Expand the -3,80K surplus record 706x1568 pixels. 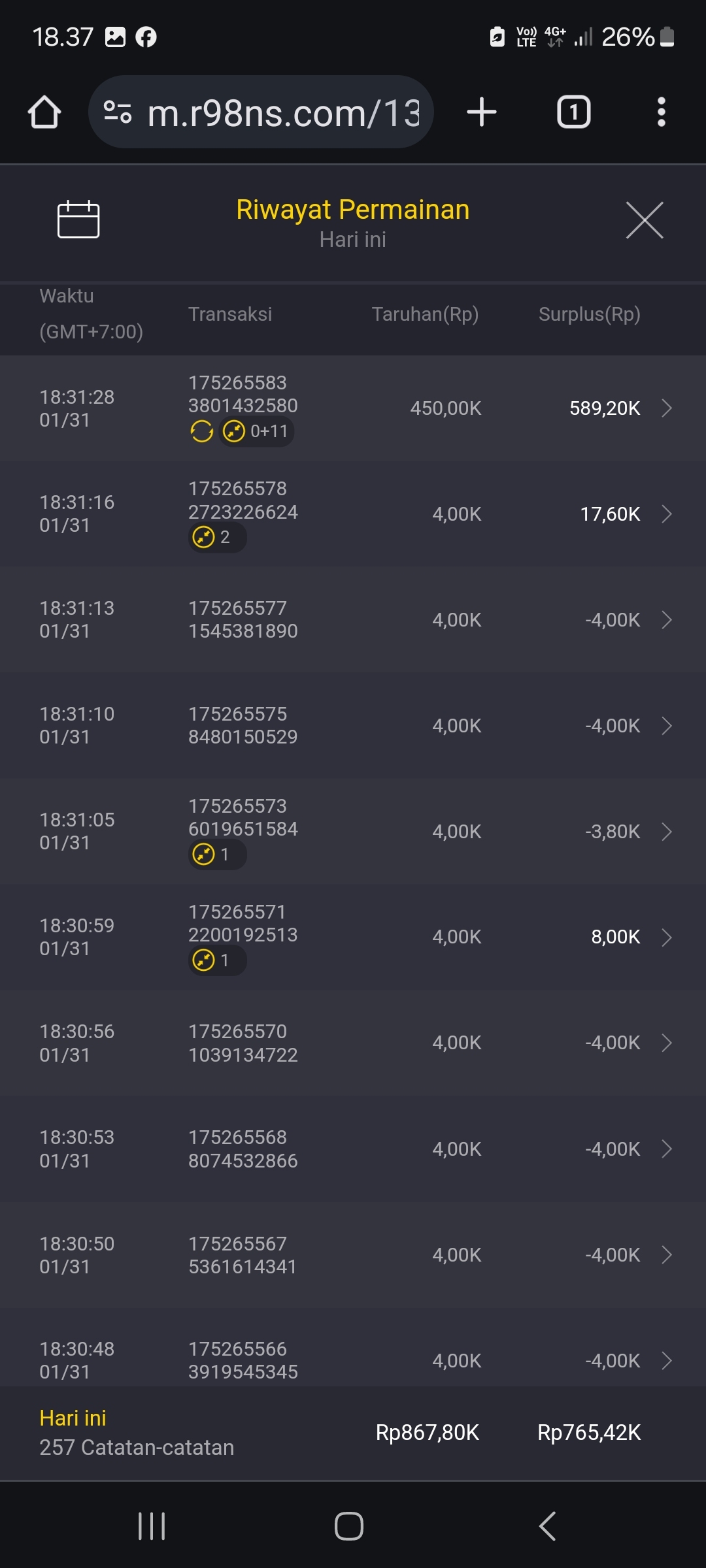(x=666, y=832)
